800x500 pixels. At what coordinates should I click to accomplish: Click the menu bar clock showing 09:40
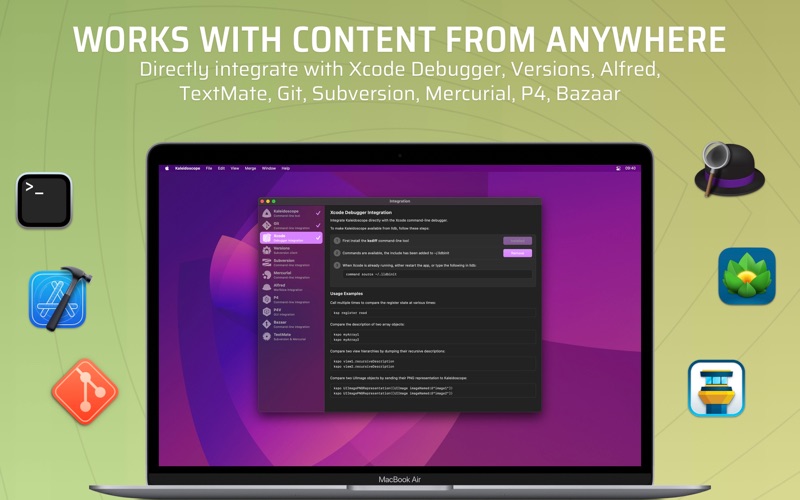click(x=631, y=168)
